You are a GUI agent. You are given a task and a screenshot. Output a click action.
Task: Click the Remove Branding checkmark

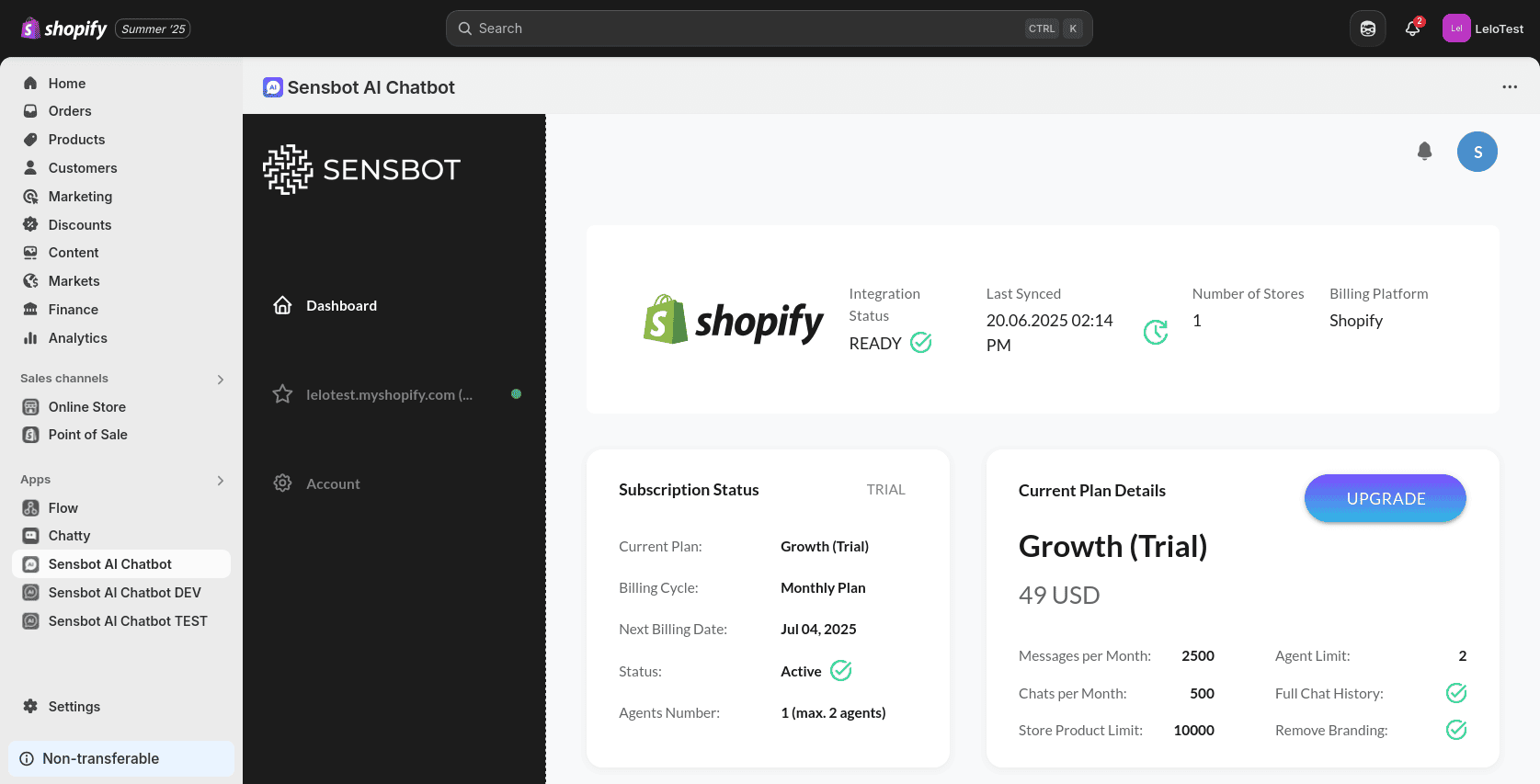(x=1455, y=730)
